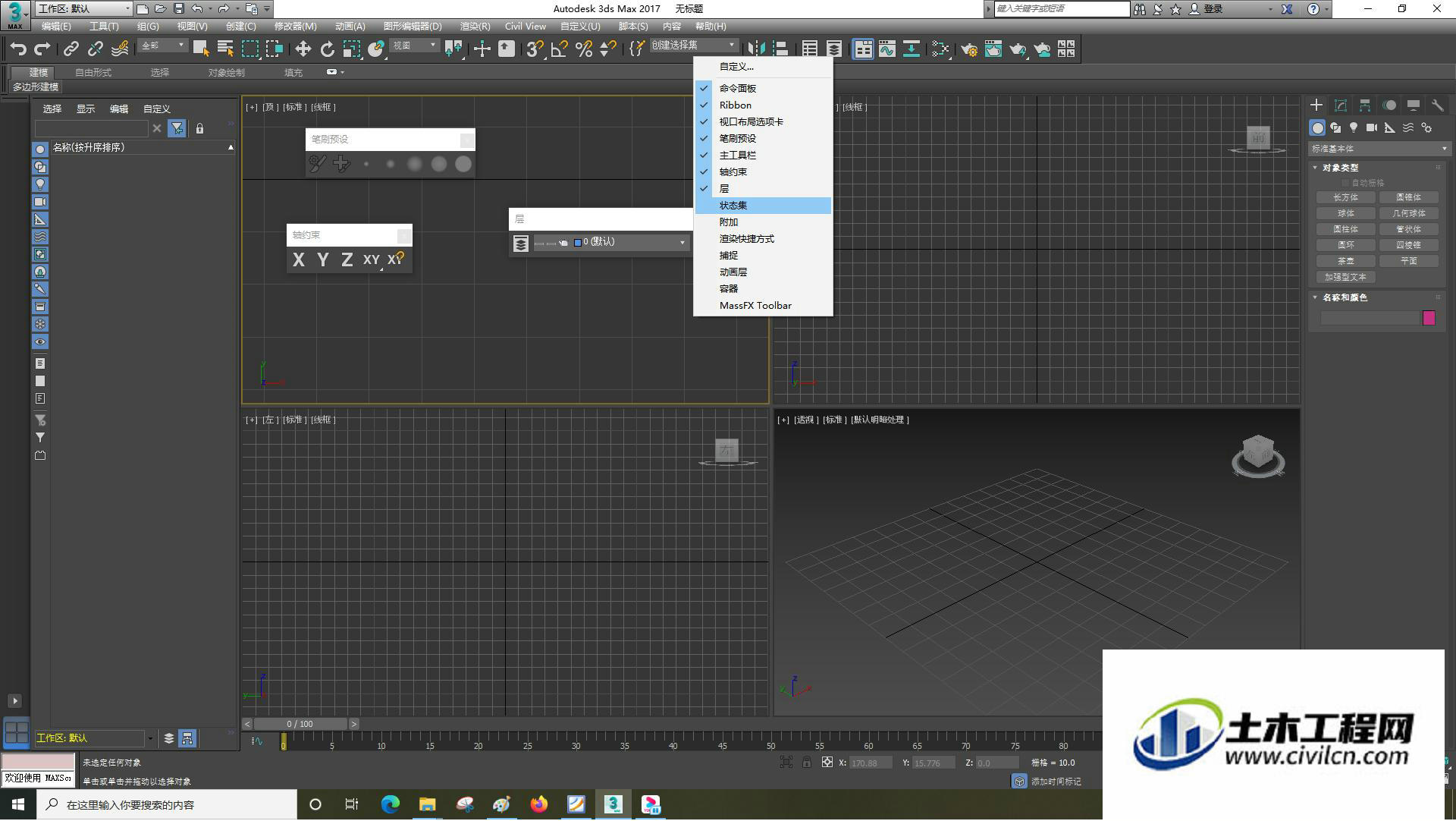Switch to the Utilities wrench tab
The image size is (1456, 821).
point(1437,105)
